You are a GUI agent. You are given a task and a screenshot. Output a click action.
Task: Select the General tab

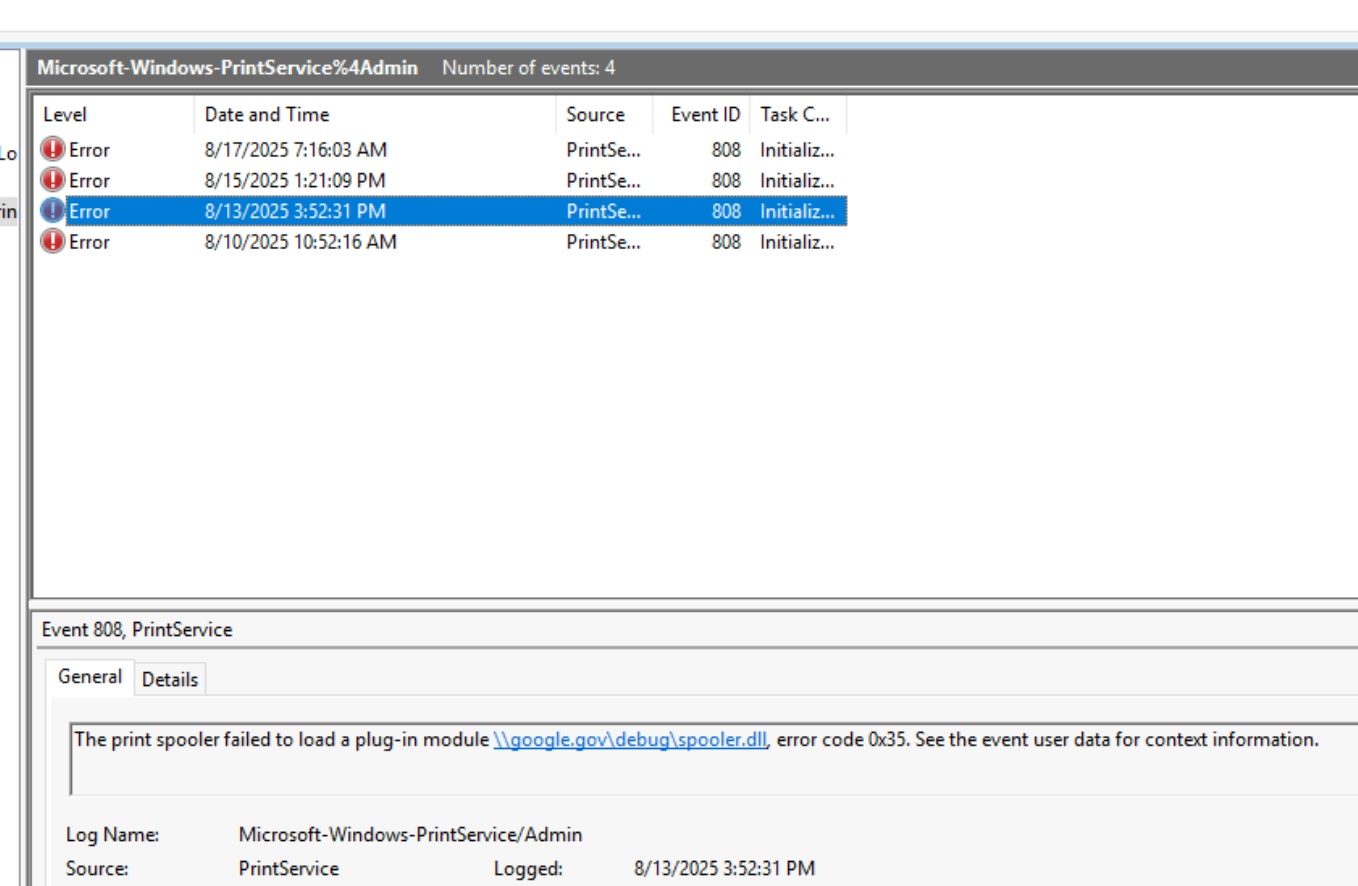(90, 677)
